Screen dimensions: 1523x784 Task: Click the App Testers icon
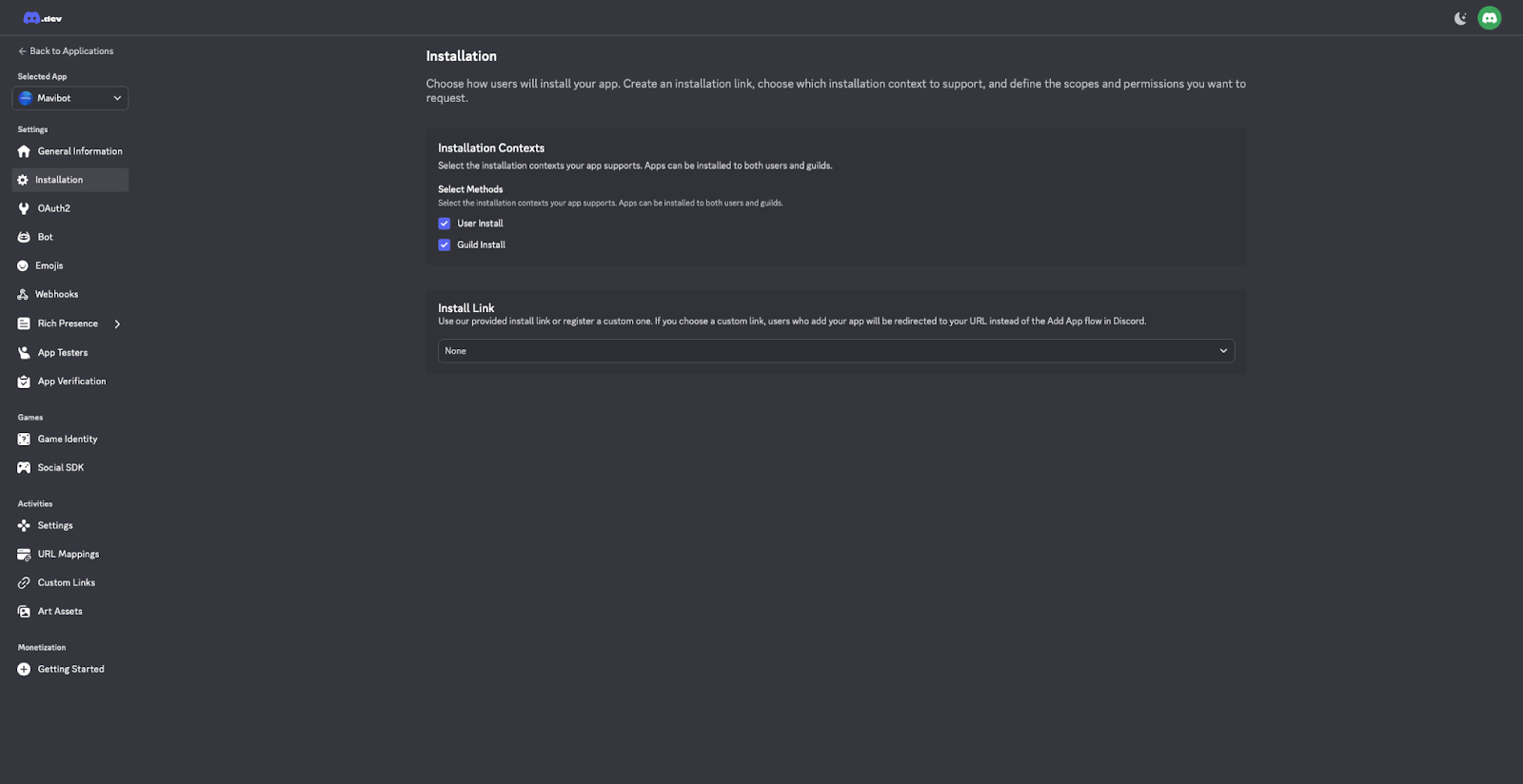[24, 353]
